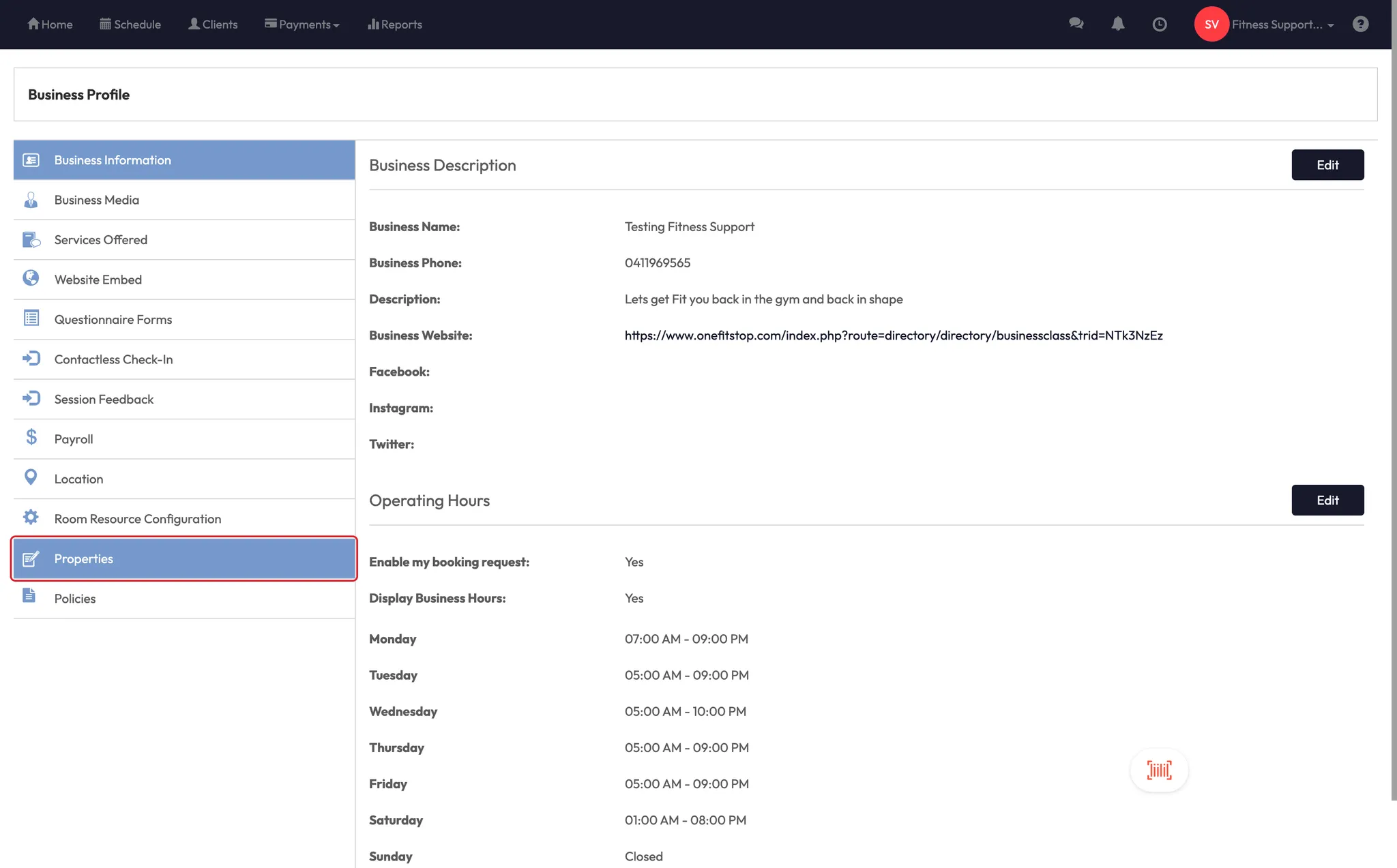Select Properties in the sidebar
Image resolution: width=1397 pixels, height=868 pixels.
click(184, 559)
